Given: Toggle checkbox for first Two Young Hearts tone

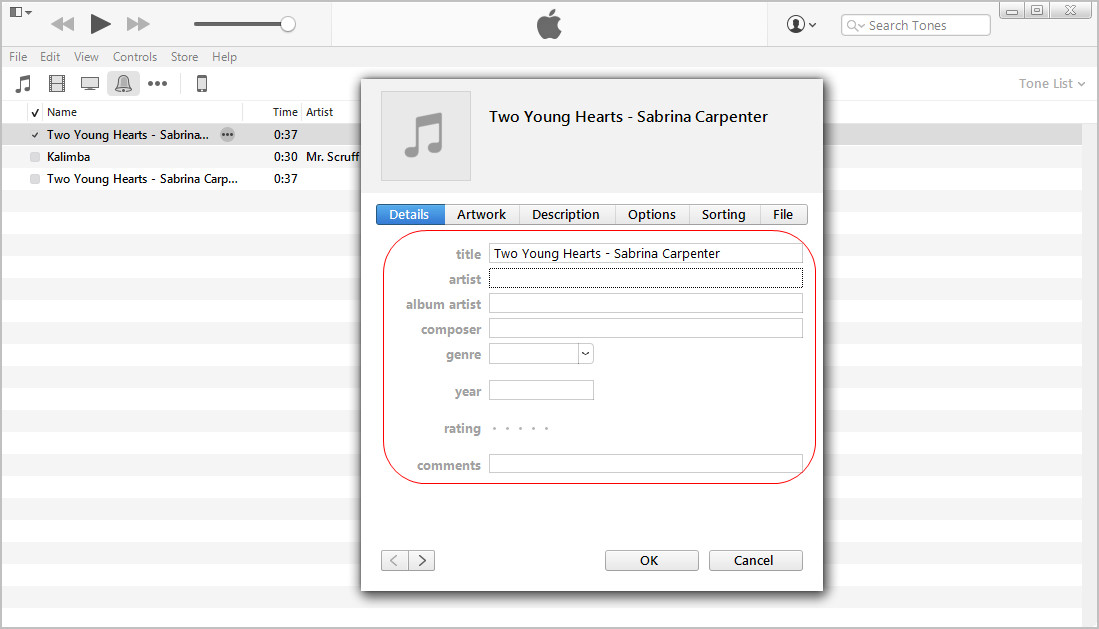Looking at the screenshot, I should 35,135.
